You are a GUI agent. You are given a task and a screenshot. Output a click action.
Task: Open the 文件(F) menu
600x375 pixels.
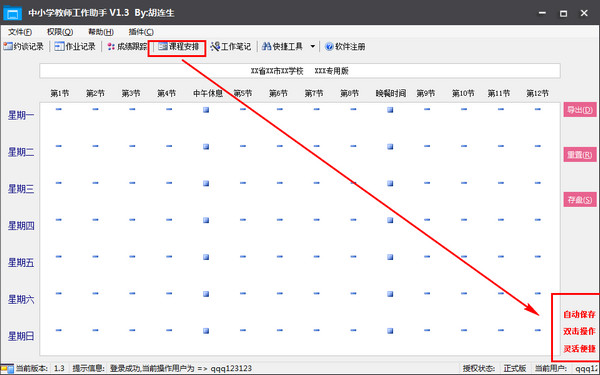tap(20, 32)
